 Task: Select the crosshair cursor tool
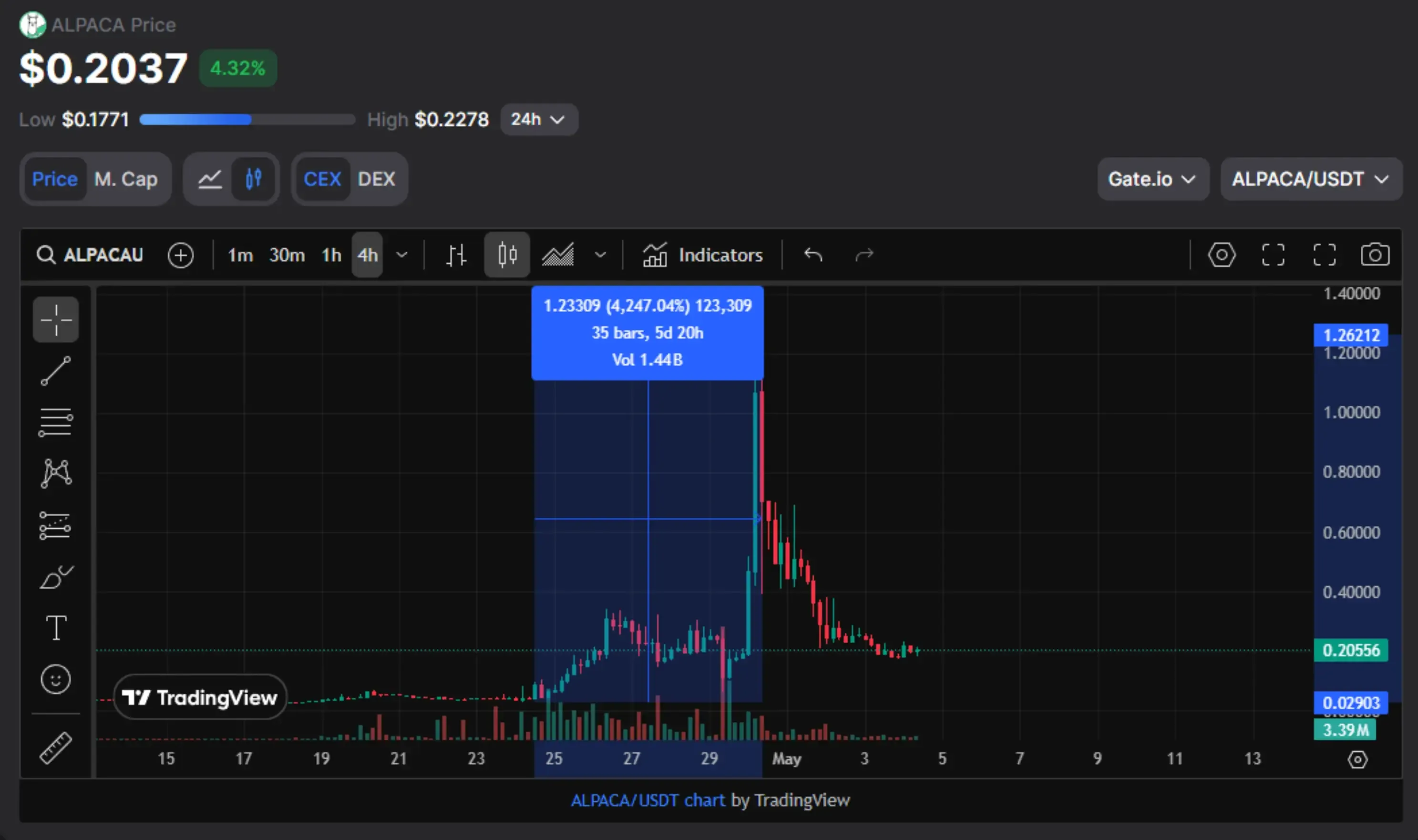coord(55,320)
